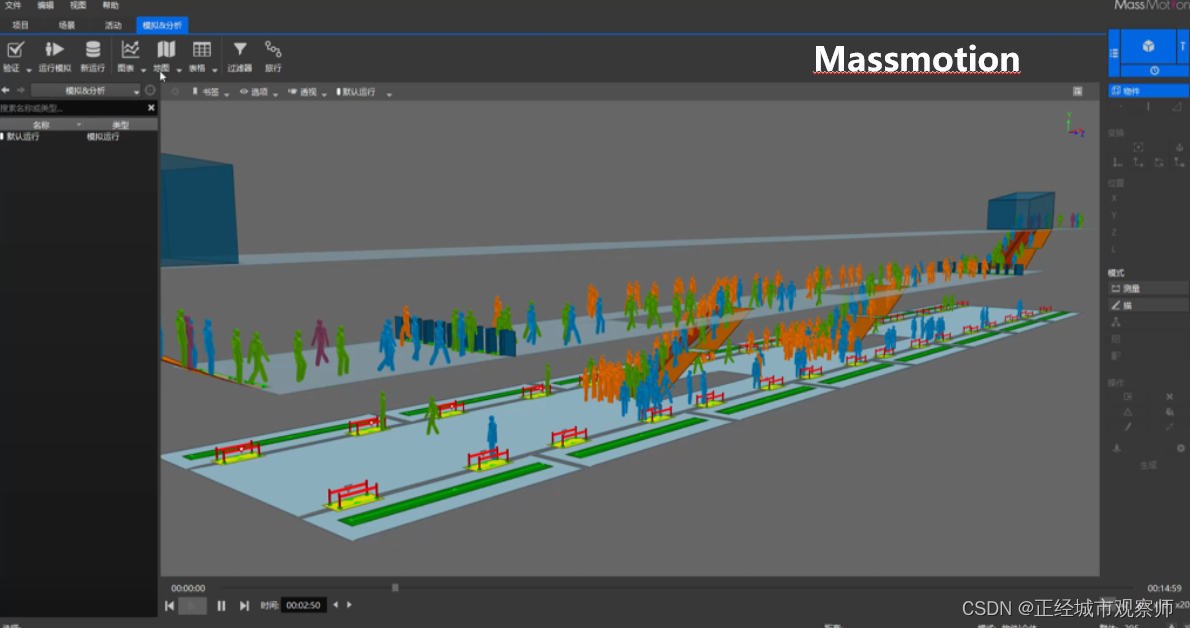The height and width of the screenshot is (628, 1190).
Task: Select the 默认运行 row in the list
Action: (x=79, y=137)
